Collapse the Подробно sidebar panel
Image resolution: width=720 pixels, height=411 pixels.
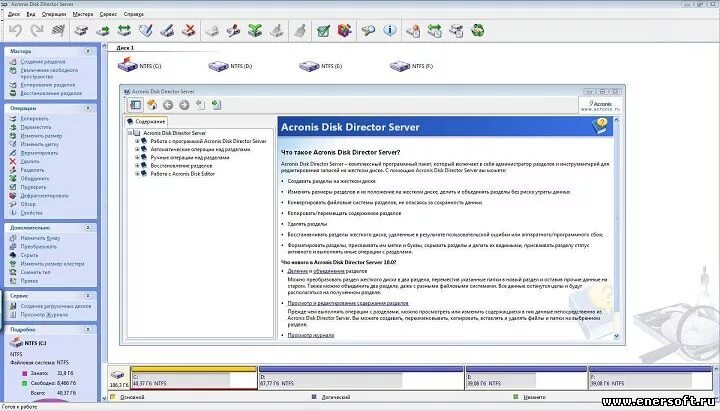88,329
